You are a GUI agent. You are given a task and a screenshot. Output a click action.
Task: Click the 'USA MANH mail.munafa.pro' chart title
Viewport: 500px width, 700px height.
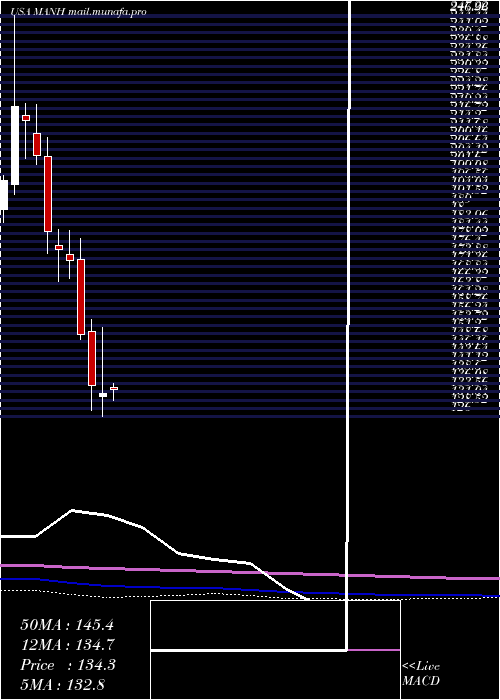[x=78, y=12]
